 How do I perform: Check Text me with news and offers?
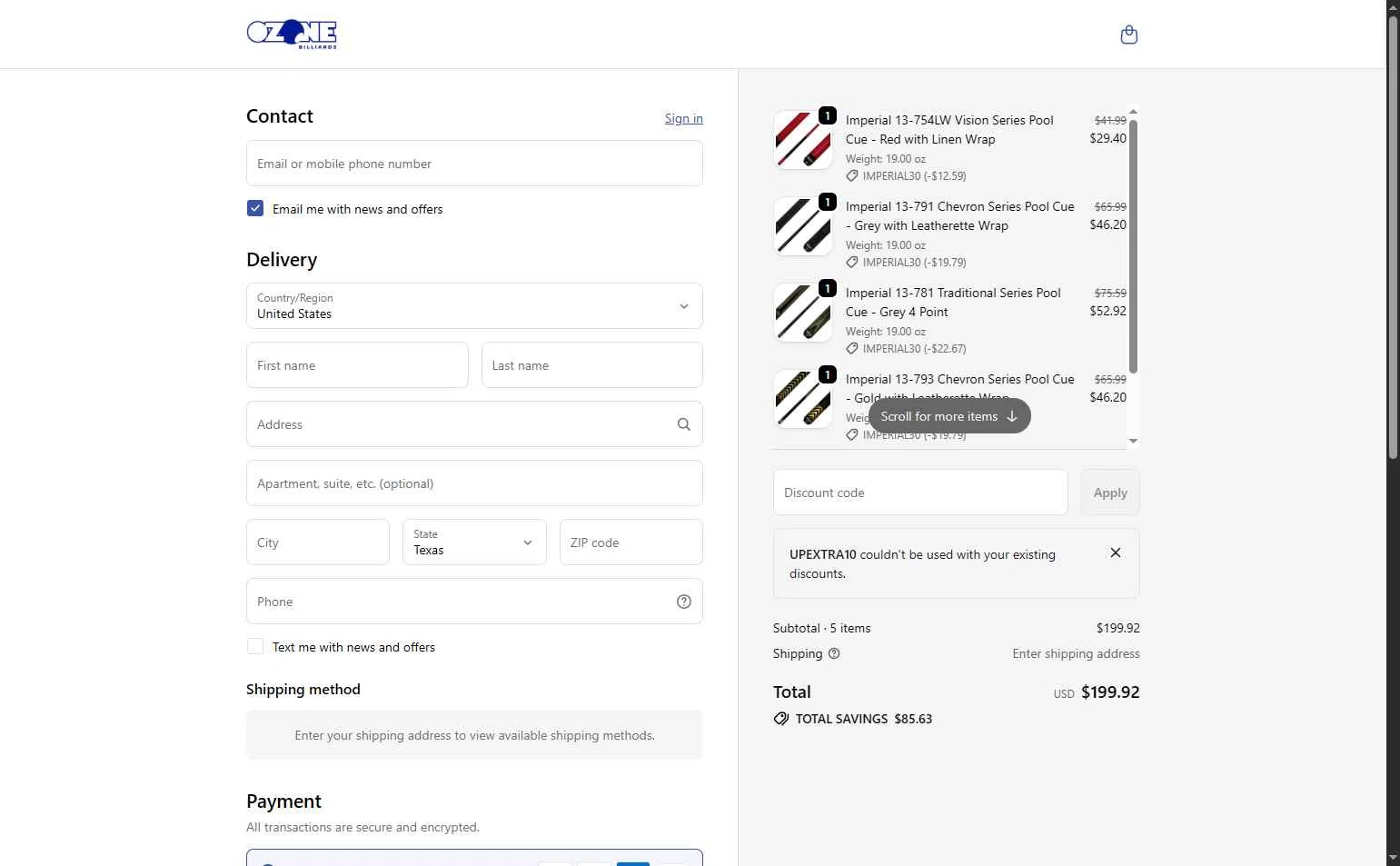pos(255,646)
